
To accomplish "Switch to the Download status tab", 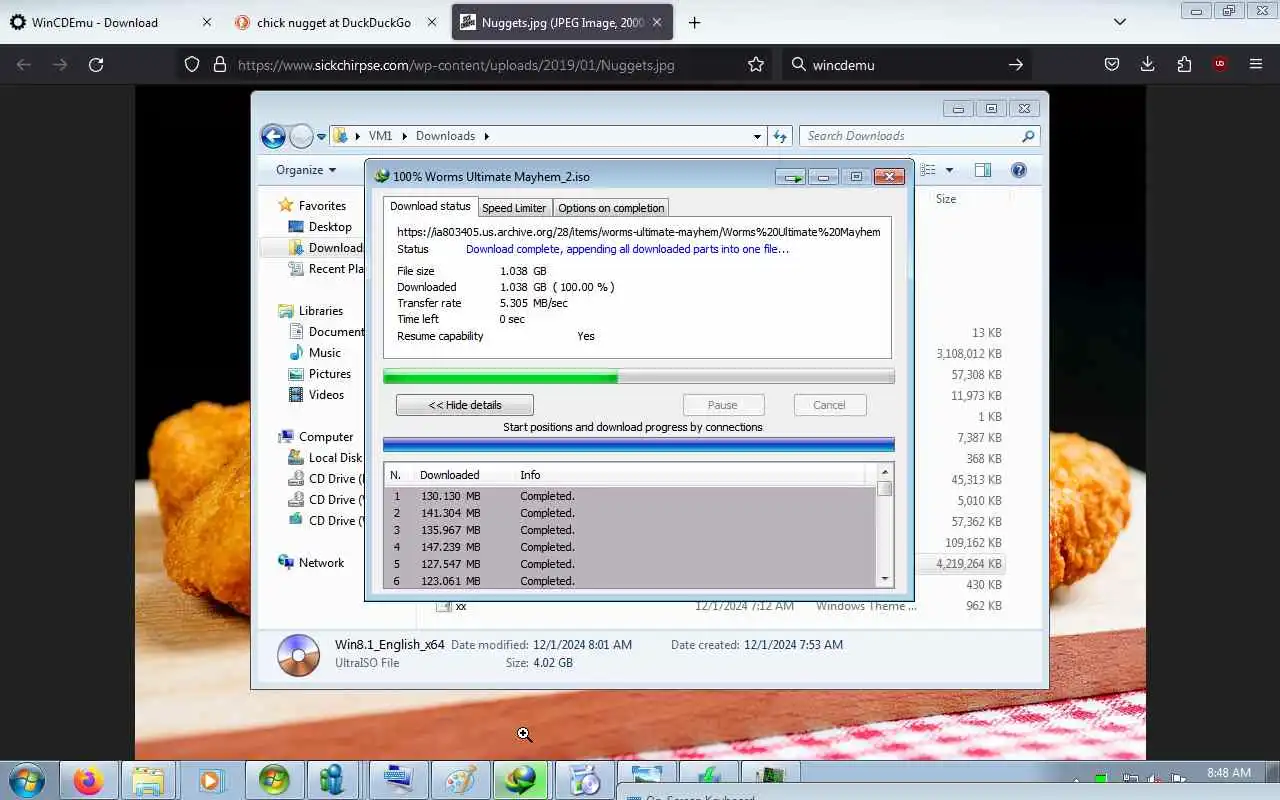I will click(430, 206).
